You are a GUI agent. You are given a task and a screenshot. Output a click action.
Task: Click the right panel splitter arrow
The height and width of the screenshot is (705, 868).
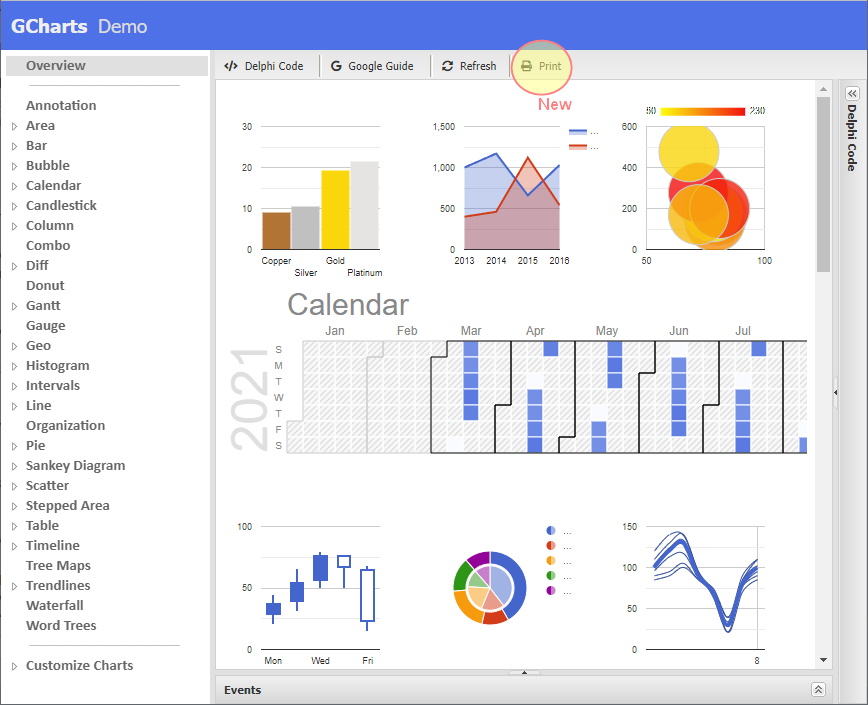835,392
